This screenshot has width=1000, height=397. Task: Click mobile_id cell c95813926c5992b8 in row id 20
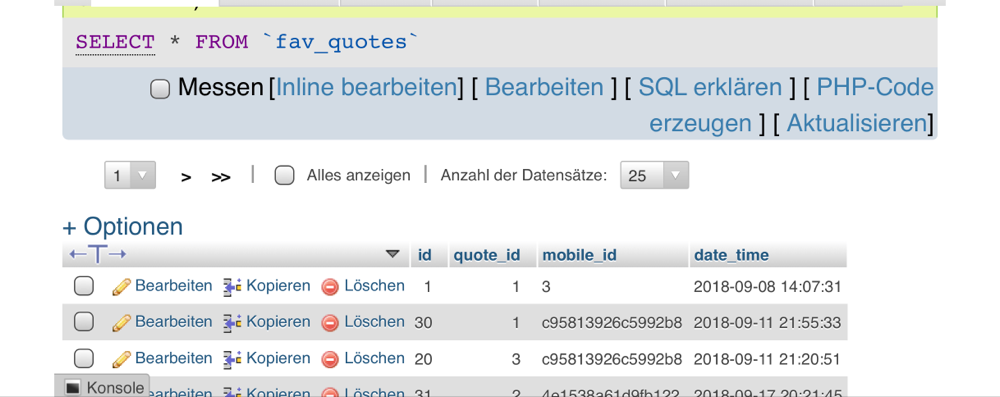pyautogui.click(x=612, y=359)
